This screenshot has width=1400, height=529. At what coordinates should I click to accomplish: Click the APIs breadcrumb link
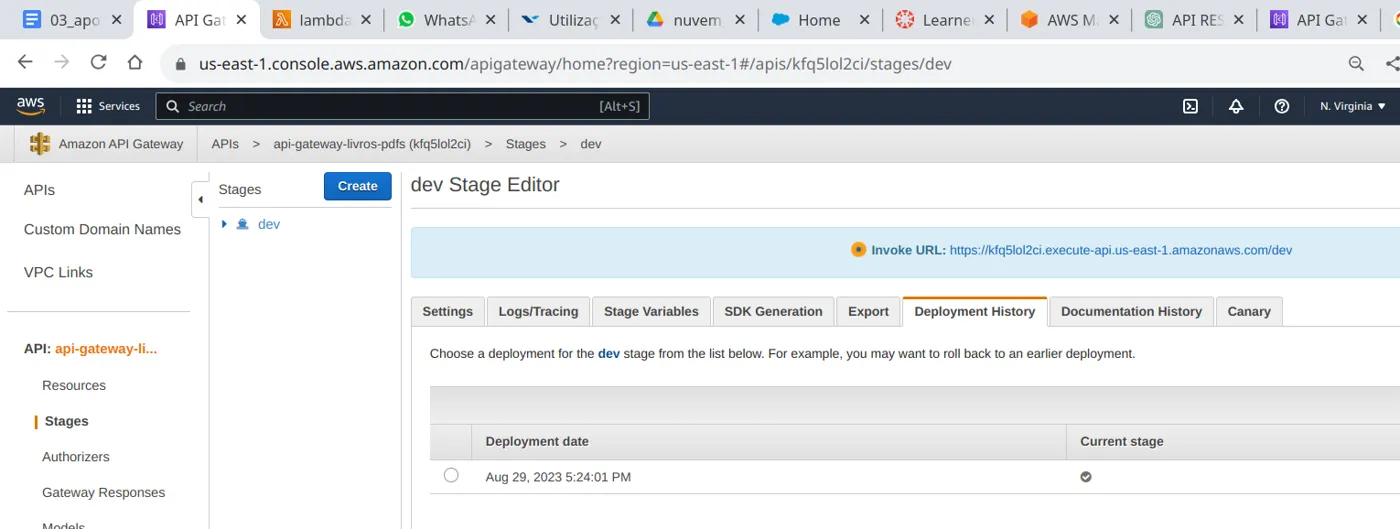click(225, 144)
